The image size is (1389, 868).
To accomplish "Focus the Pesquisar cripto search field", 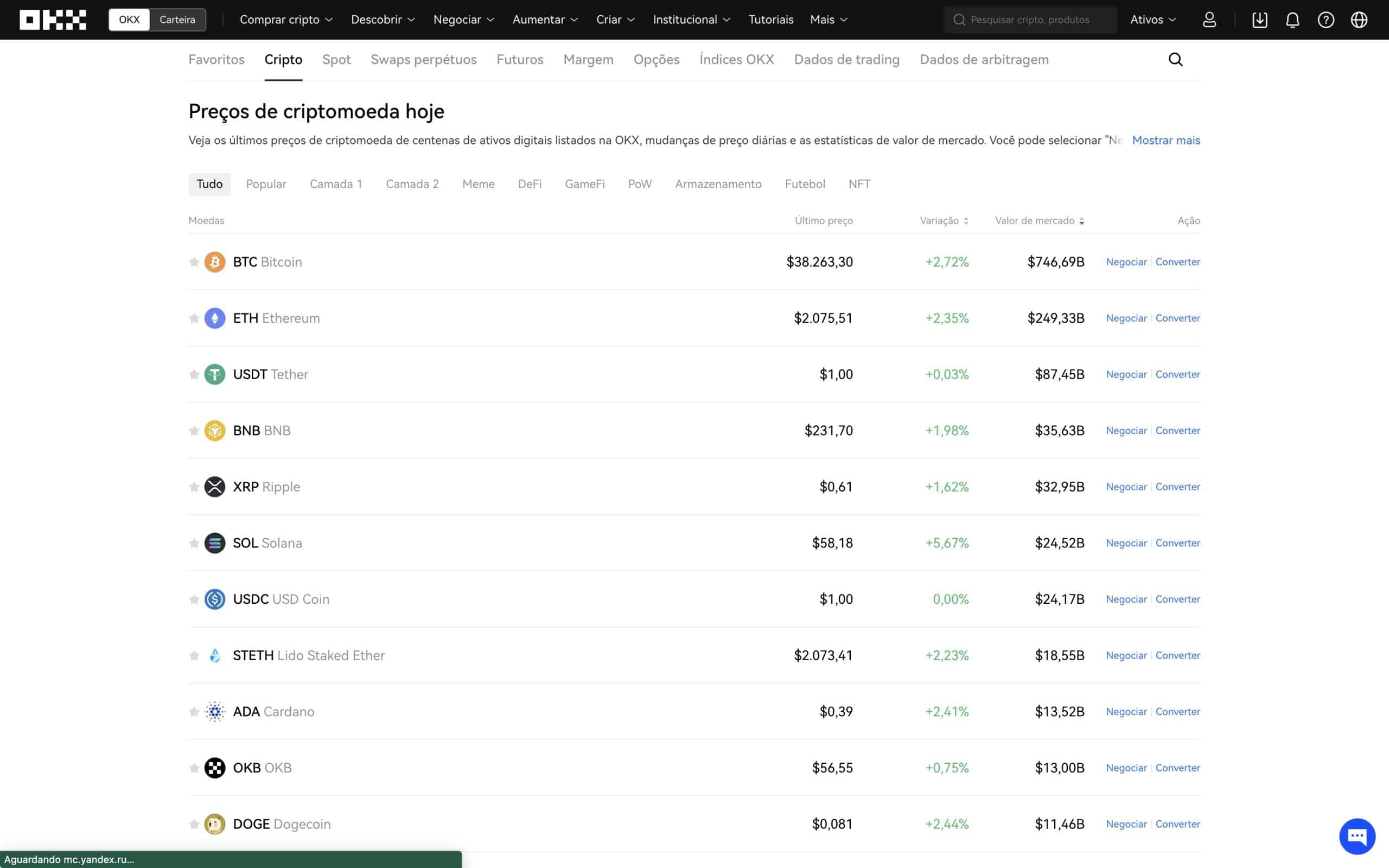I will pos(1030,20).
